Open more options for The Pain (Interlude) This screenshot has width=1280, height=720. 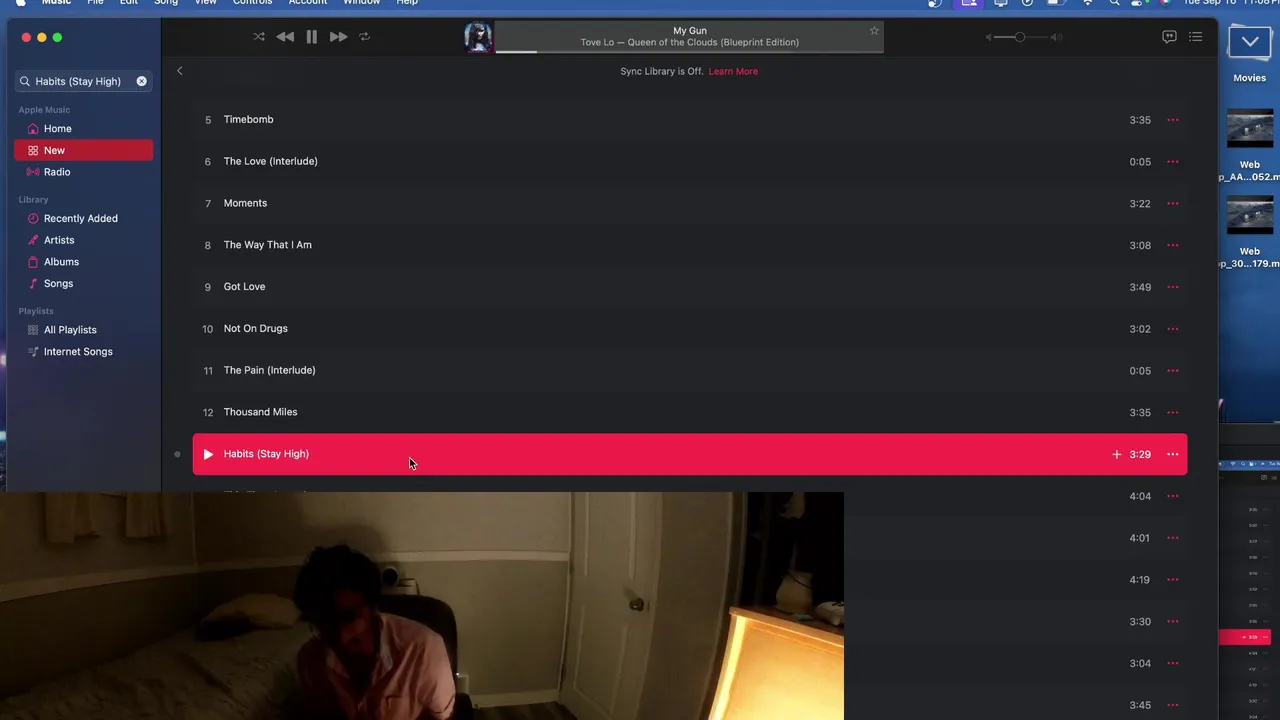(1173, 371)
